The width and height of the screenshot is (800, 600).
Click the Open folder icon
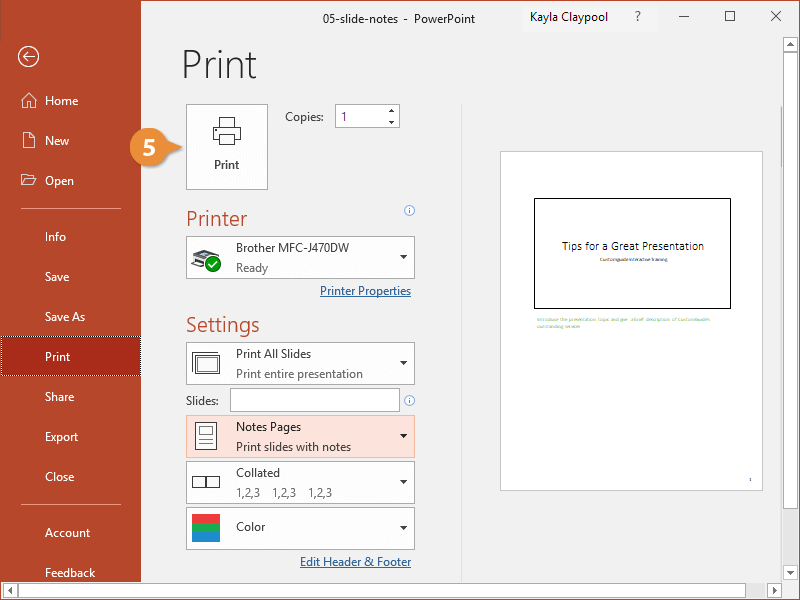pyautogui.click(x=28, y=180)
